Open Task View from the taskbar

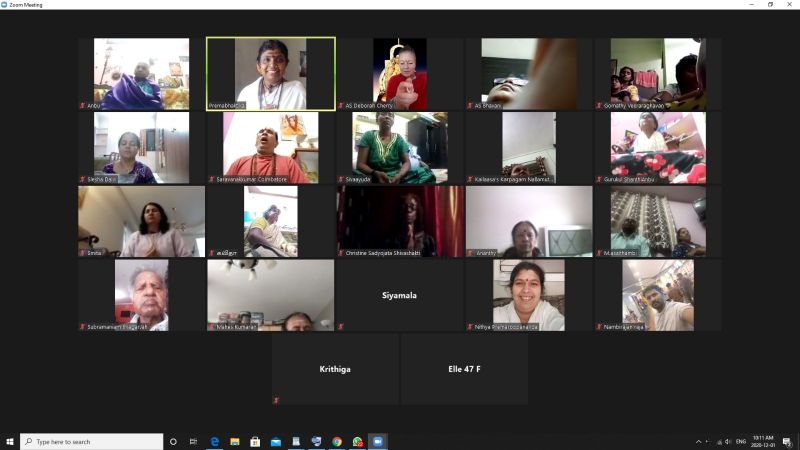[x=194, y=441]
